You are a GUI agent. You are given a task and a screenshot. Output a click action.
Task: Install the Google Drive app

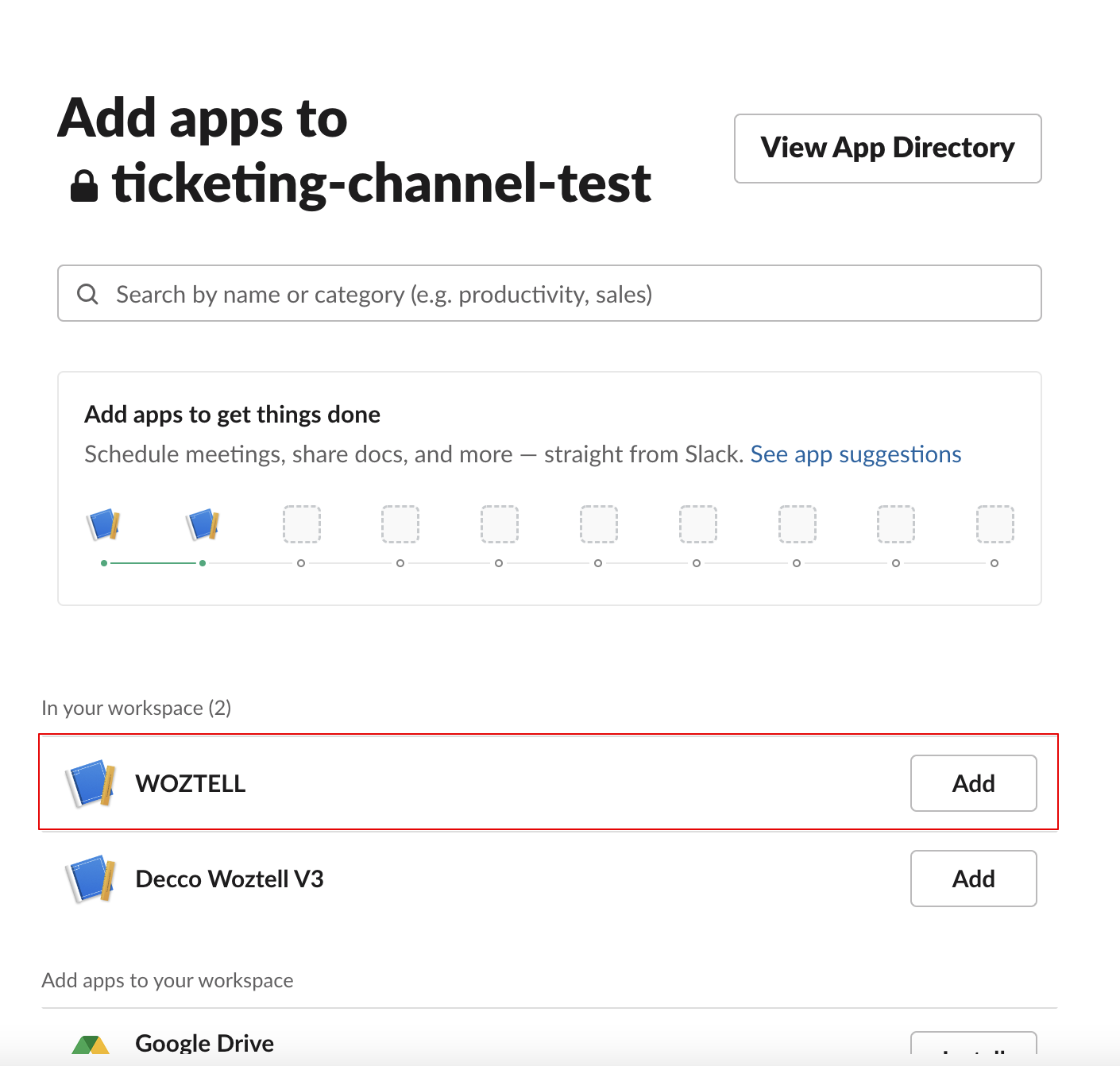[973, 1049]
